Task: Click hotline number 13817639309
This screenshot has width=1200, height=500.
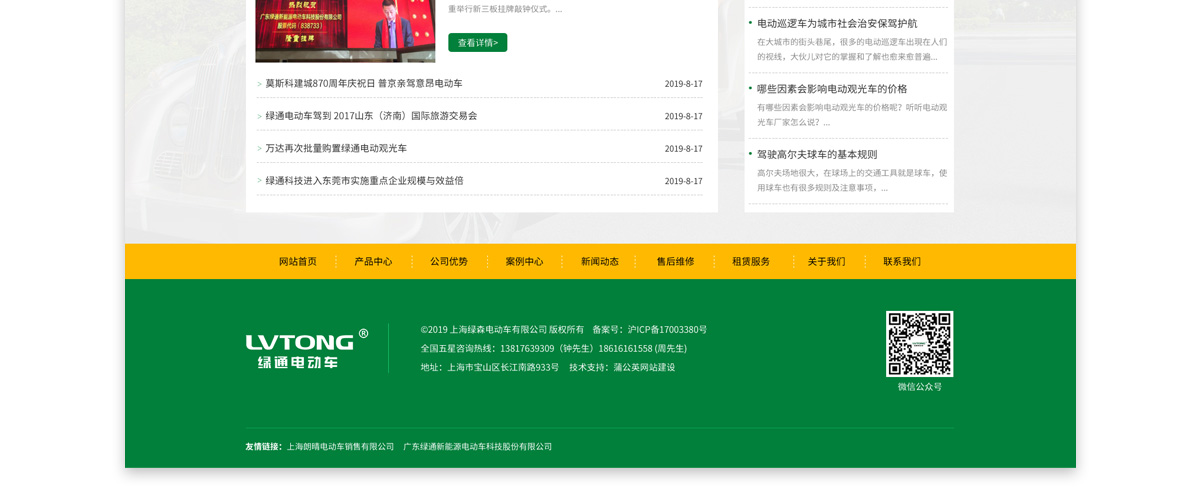Action: point(527,349)
